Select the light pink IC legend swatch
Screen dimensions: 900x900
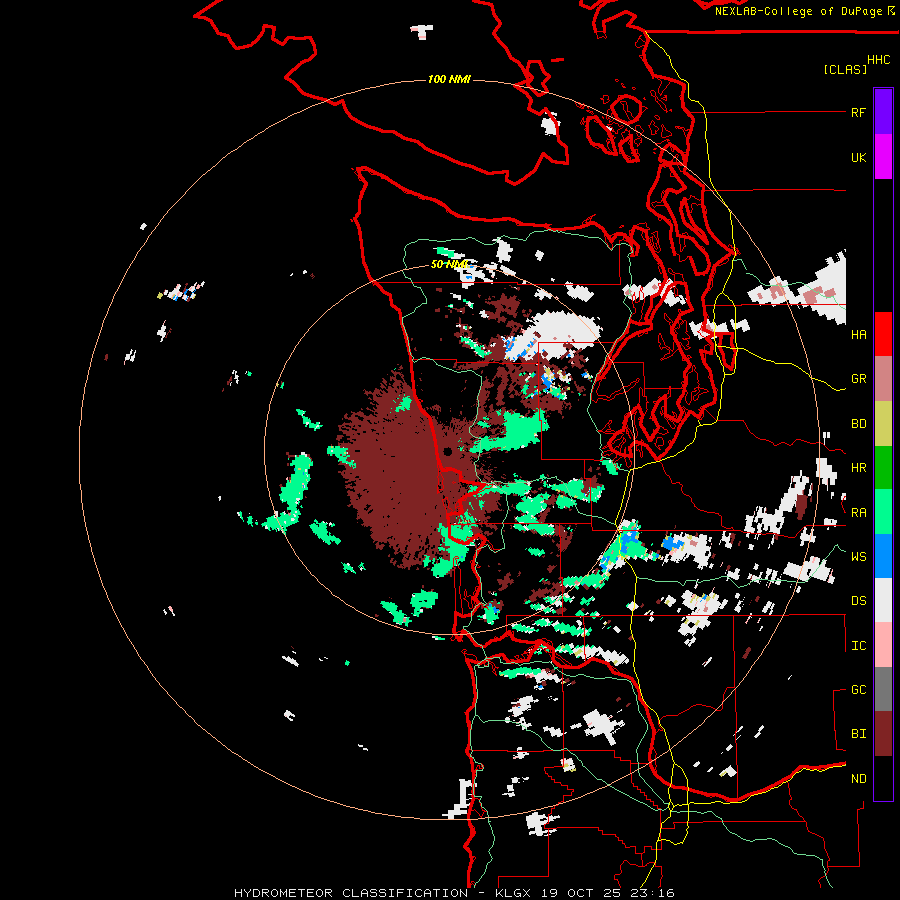[883, 645]
